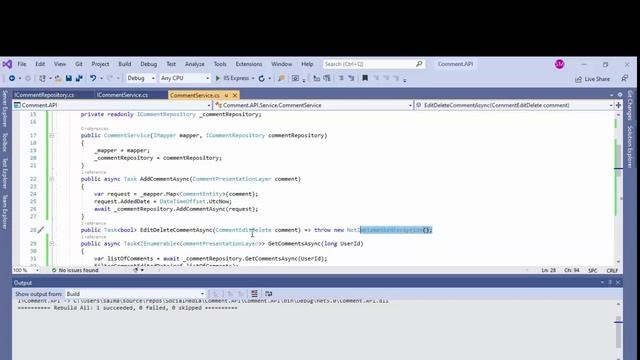Click the Find in Files icon
This screenshot has width=640, height=360.
click(x=281, y=78)
